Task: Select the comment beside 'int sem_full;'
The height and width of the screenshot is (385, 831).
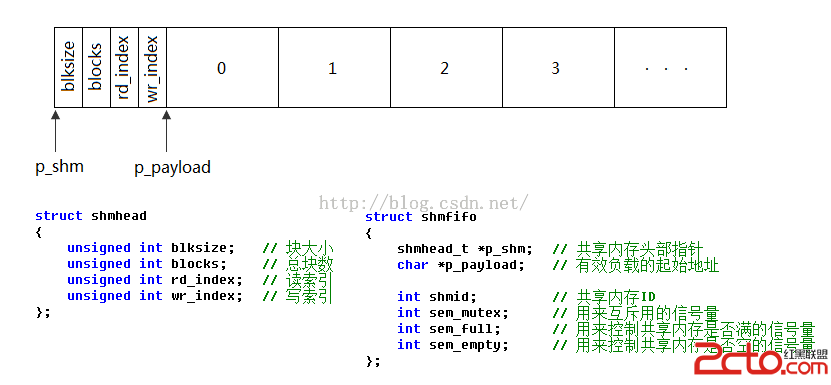Action: tap(683, 329)
